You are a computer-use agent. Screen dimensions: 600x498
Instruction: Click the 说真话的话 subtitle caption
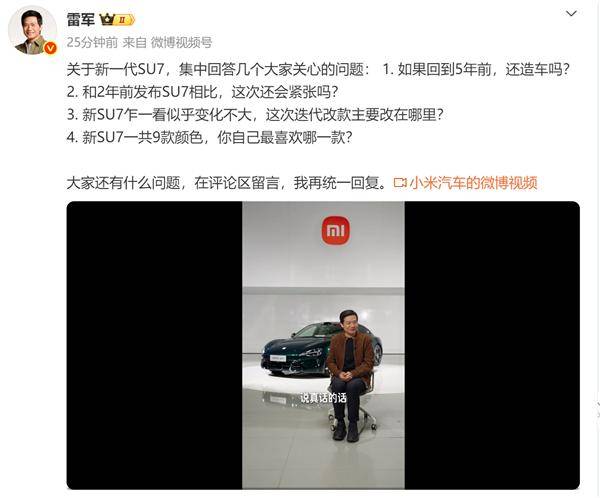323,398
